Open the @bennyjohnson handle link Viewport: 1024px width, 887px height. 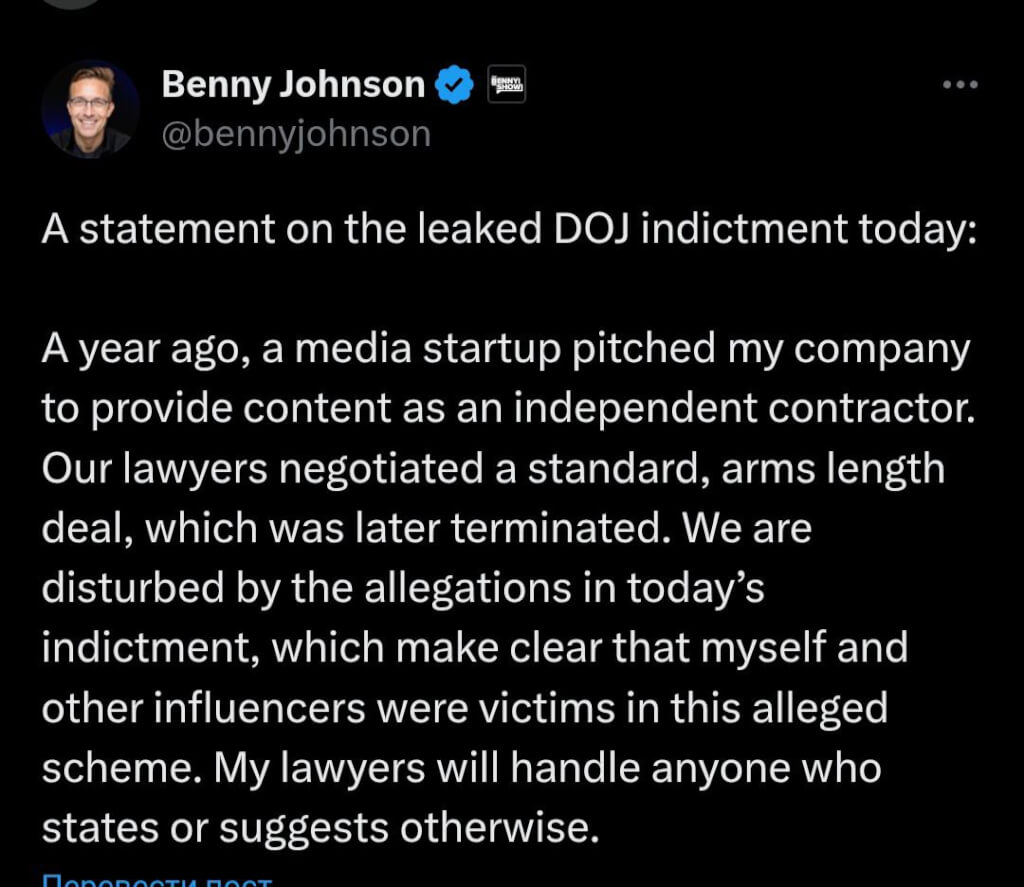point(296,134)
